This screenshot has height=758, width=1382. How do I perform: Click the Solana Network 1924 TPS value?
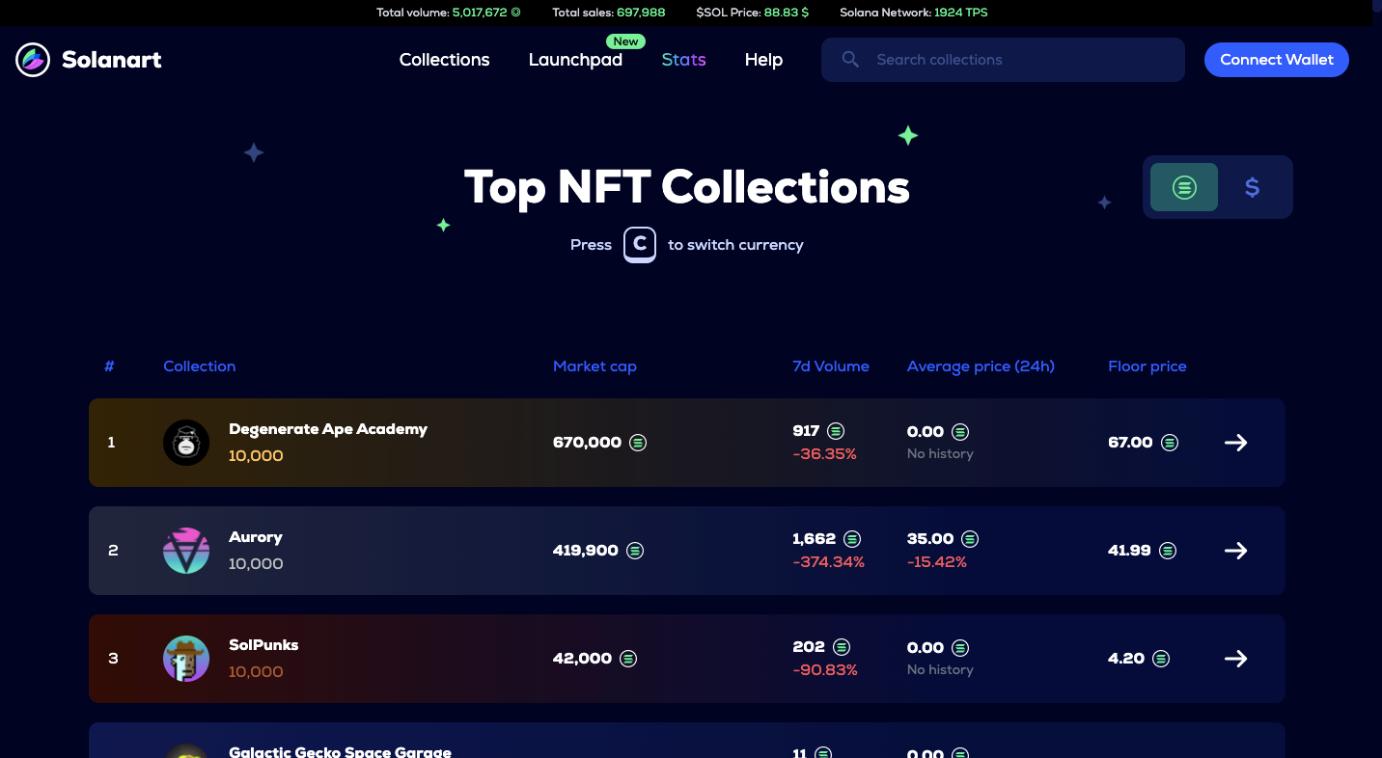961,12
